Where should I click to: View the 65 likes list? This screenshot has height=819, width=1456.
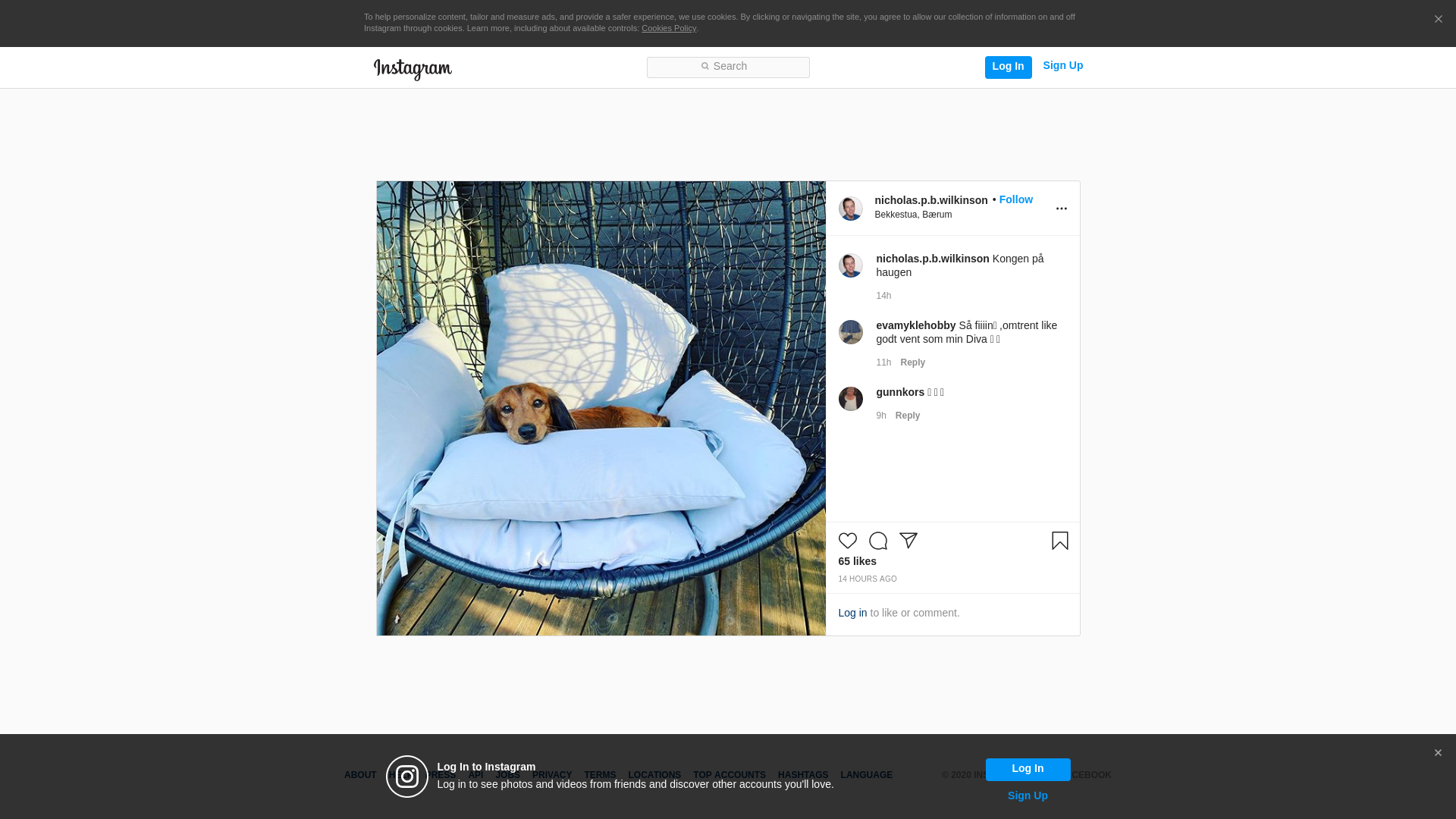point(857,561)
